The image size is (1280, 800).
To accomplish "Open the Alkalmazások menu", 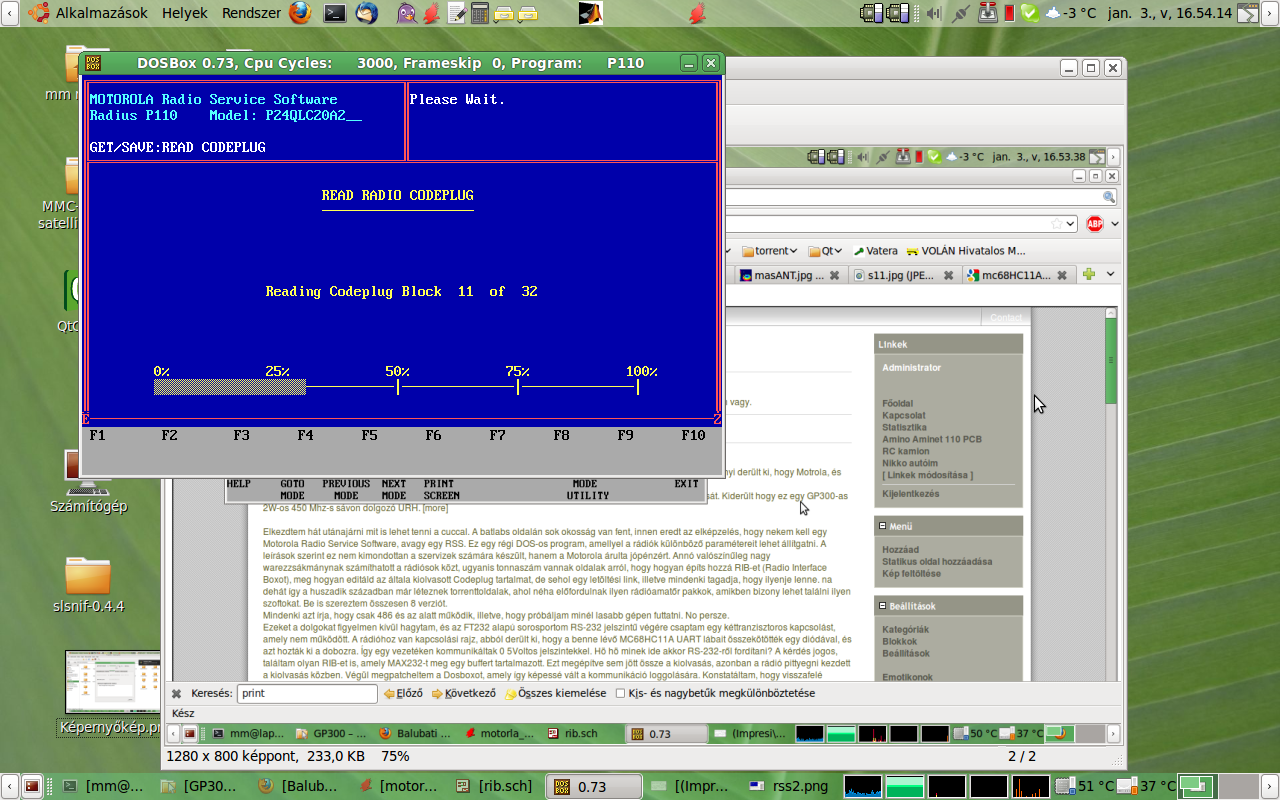I will (101, 13).
